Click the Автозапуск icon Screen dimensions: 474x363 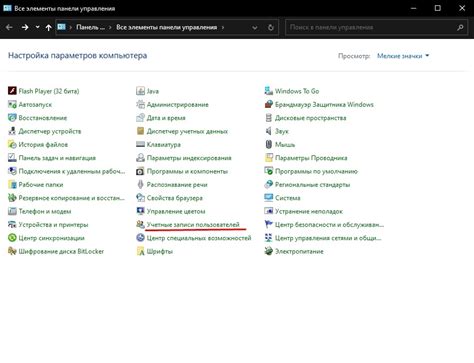click(x=12, y=104)
